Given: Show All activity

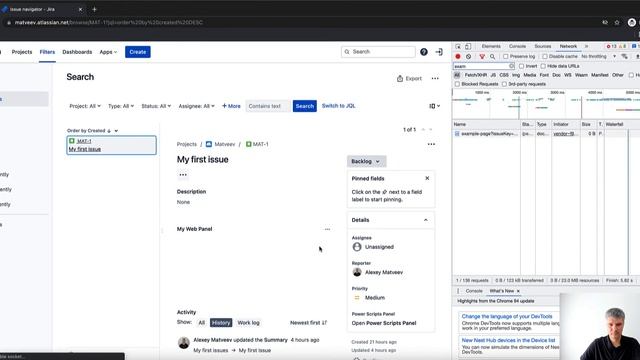Looking at the screenshot, I should pyautogui.click(x=202, y=322).
